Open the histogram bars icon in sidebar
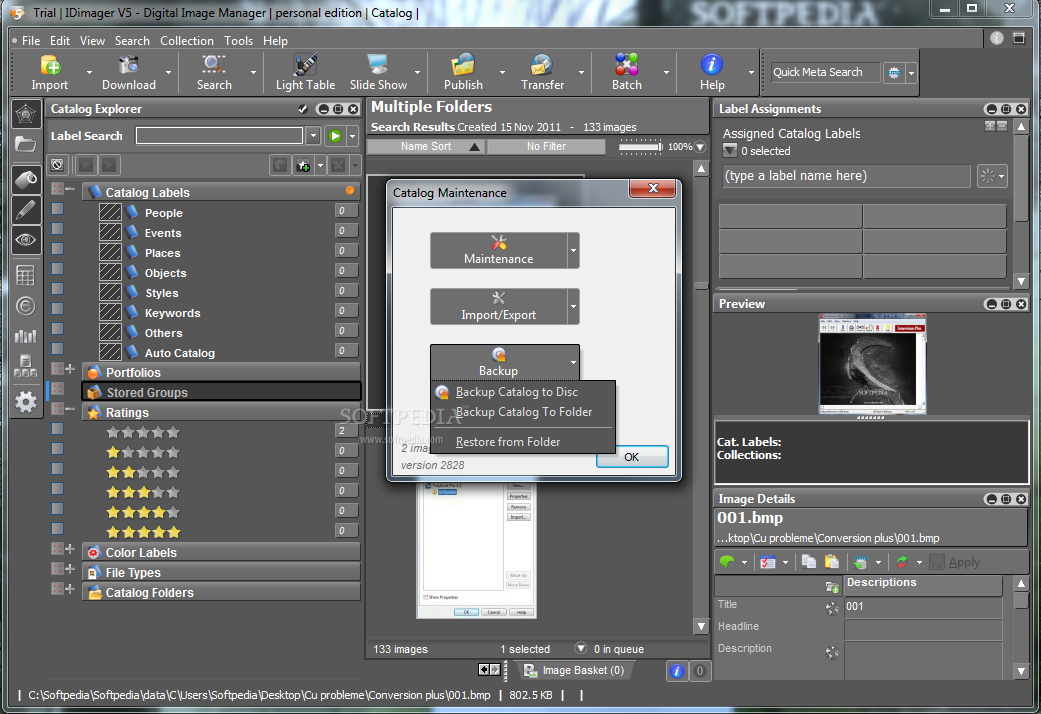 [25, 335]
